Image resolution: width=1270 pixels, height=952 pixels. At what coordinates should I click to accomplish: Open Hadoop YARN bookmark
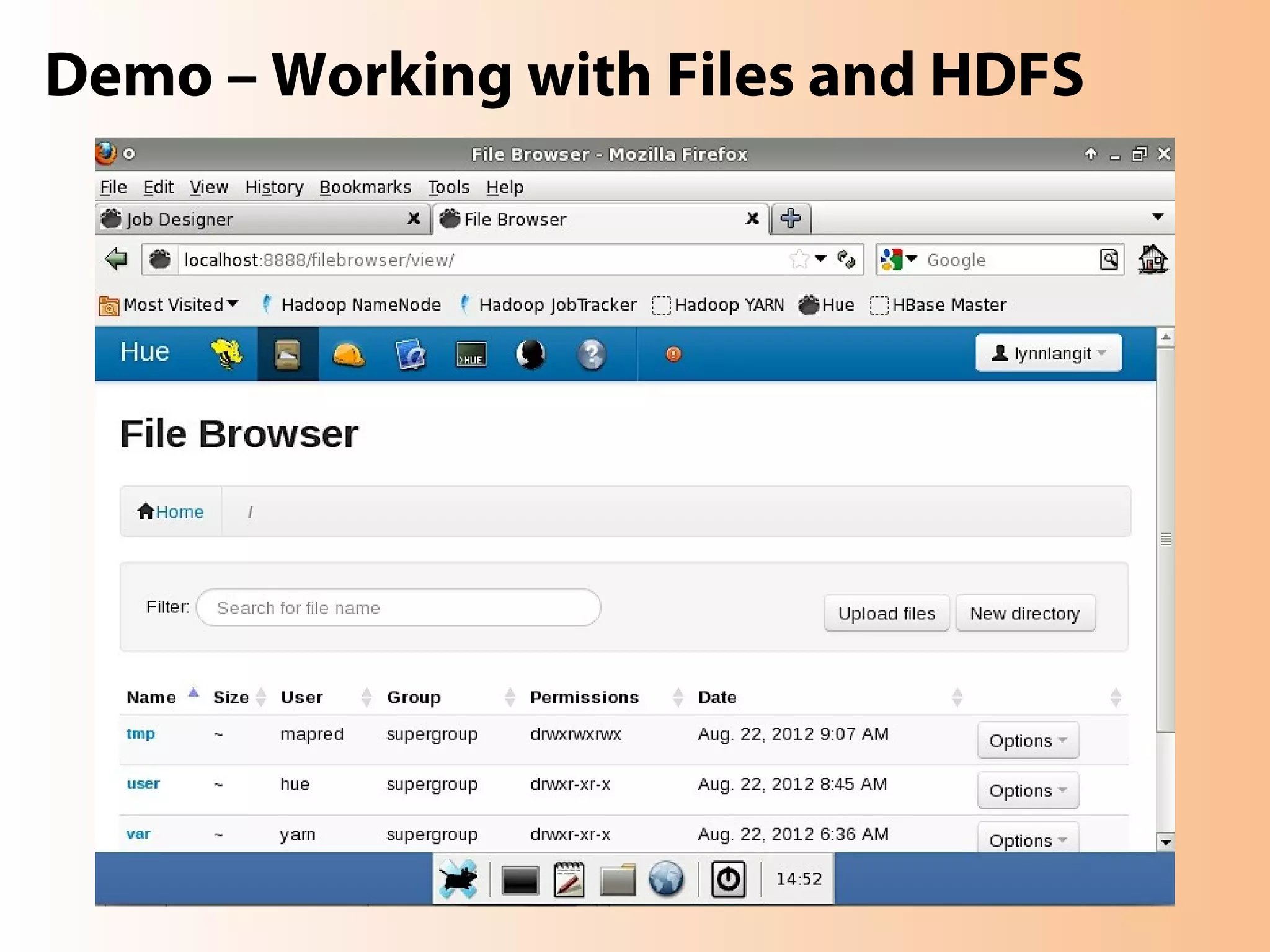pyautogui.click(x=718, y=304)
